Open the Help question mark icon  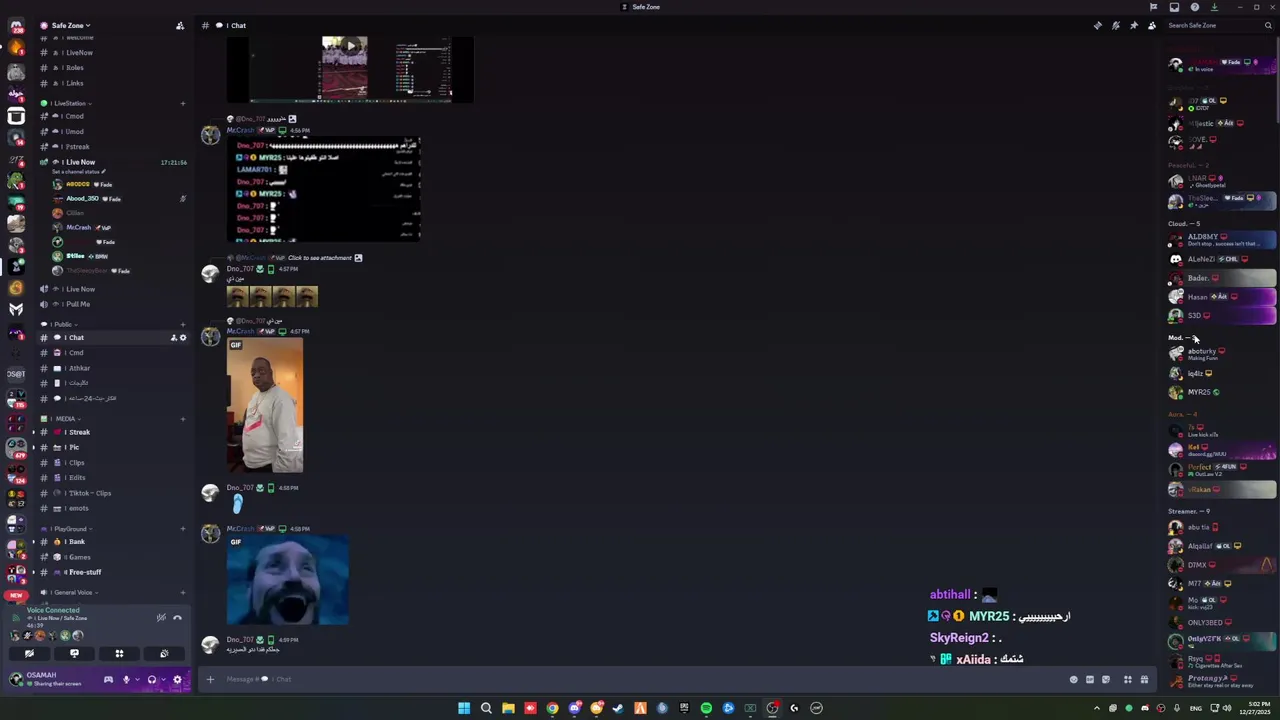[x=1195, y=7]
